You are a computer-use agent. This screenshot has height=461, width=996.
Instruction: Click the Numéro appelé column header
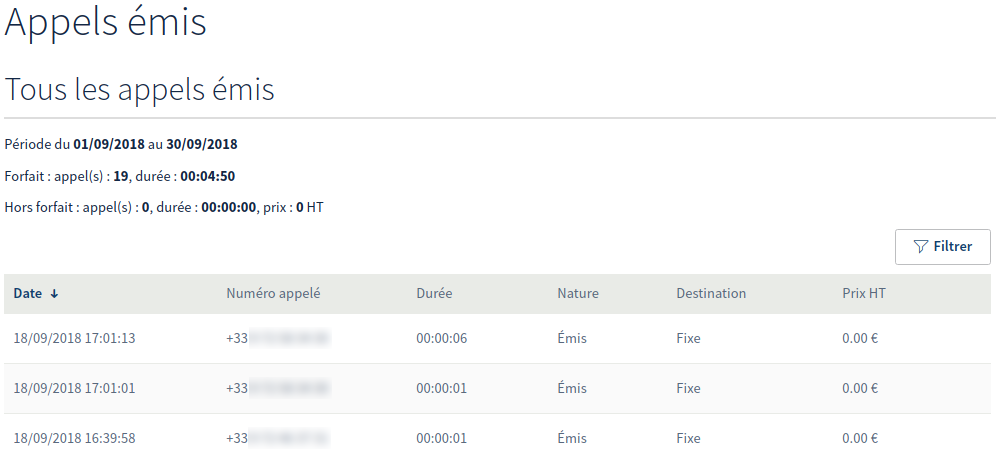tap(273, 294)
